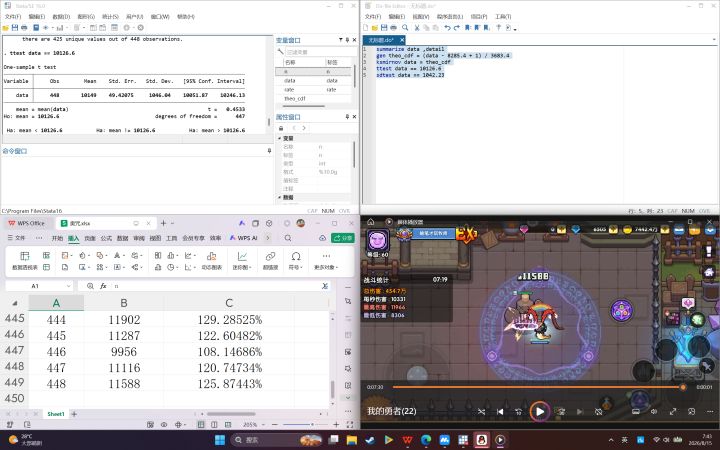Click the WPS vertical scrollbar thumb
This screenshot has height=450, width=720.
(x=332, y=390)
